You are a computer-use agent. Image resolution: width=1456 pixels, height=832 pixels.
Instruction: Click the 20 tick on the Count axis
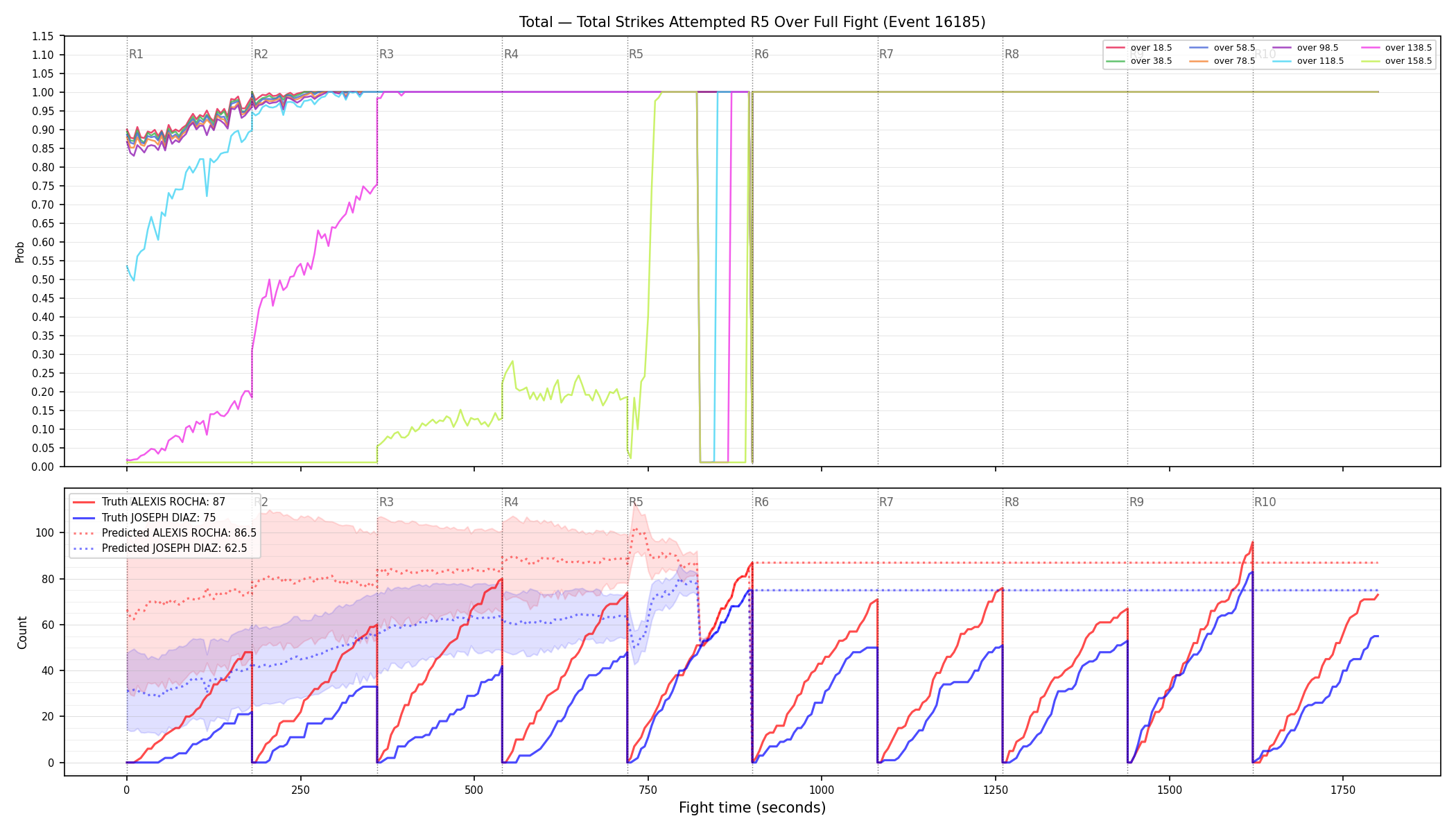click(x=49, y=717)
